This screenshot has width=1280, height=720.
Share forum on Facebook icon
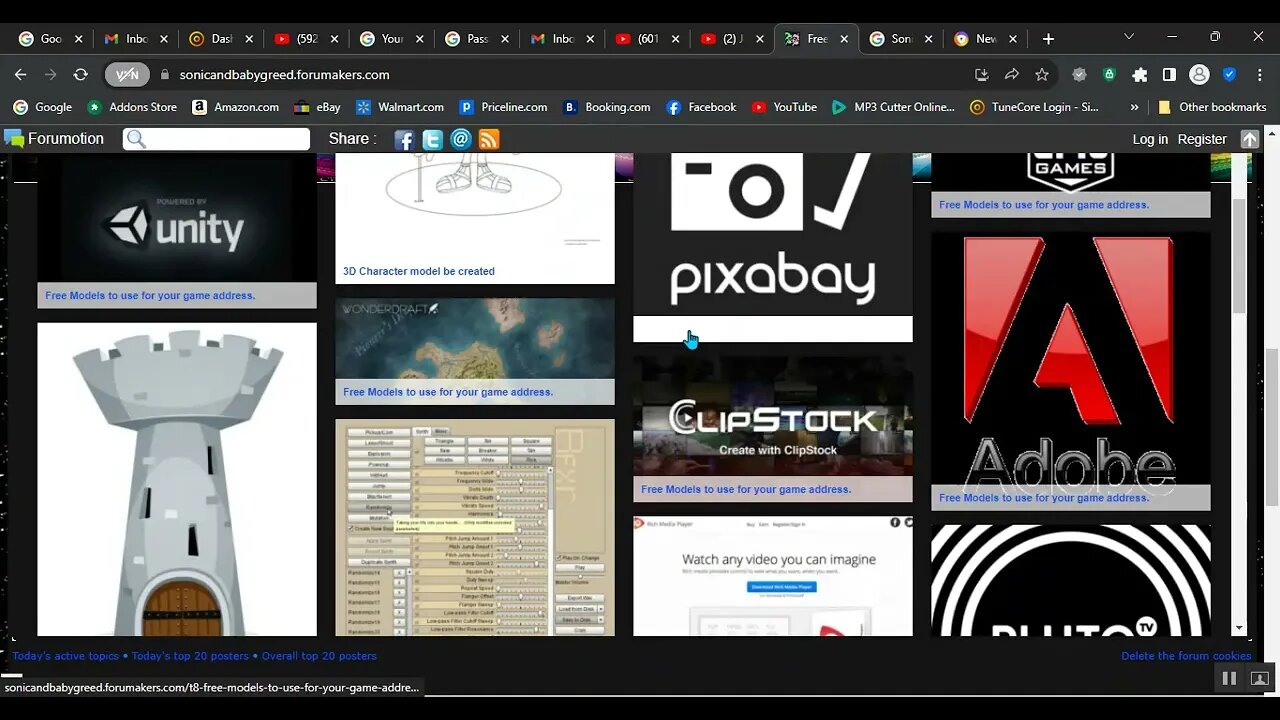(x=404, y=140)
